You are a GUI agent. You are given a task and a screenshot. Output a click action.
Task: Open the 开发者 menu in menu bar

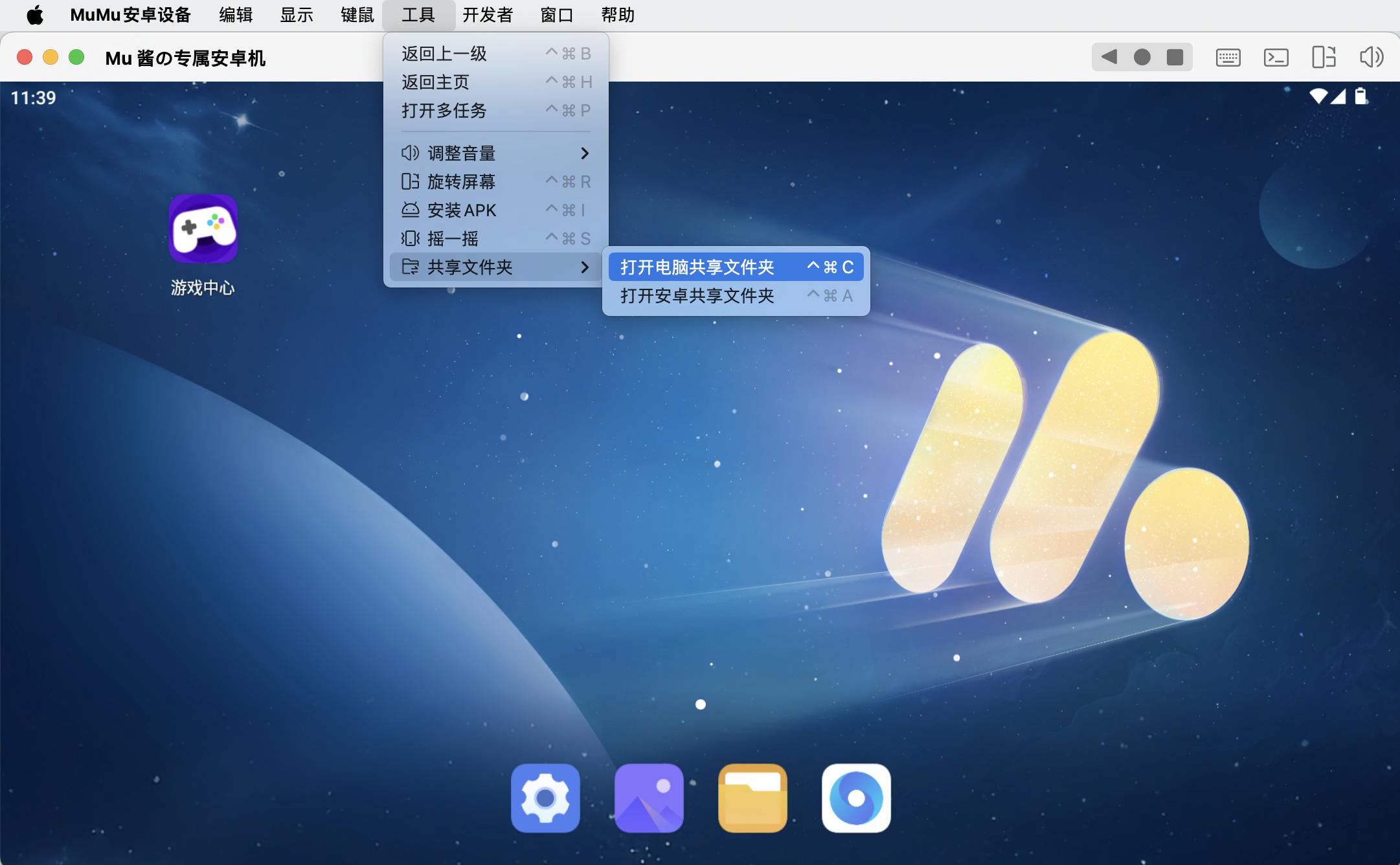[488, 15]
